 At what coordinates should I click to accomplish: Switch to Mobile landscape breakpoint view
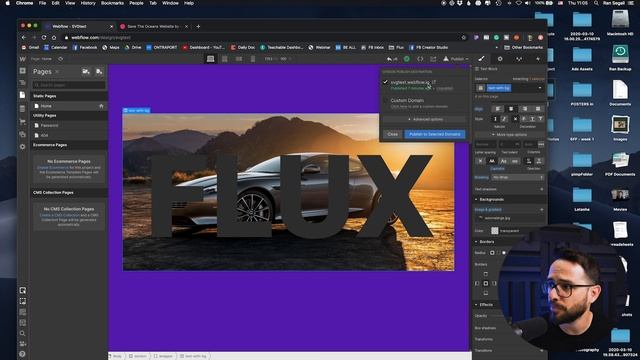[x=239, y=59]
